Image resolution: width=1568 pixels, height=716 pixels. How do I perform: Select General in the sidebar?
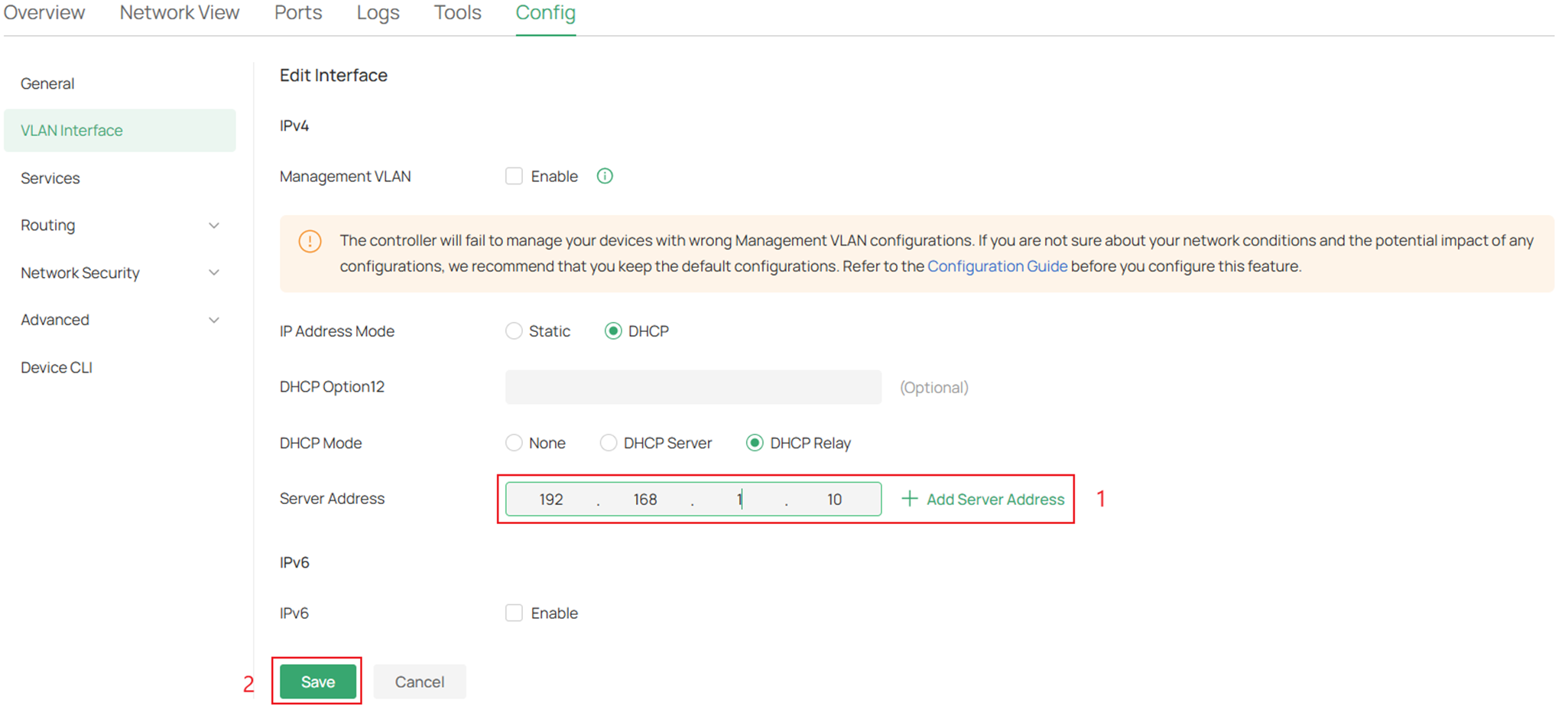point(47,83)
